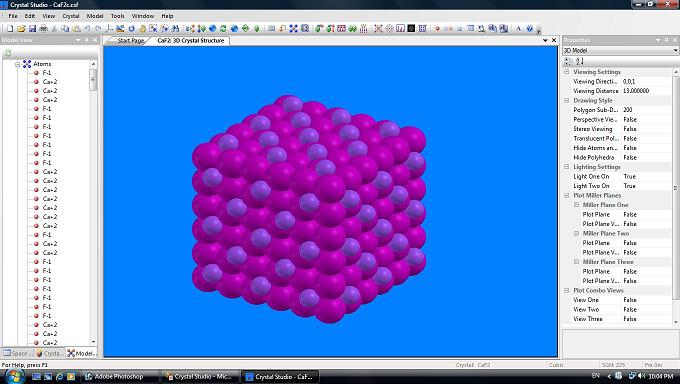680x384 pixels.
Task: Open the Crystal menu
Action: click(x=71, y=16)
